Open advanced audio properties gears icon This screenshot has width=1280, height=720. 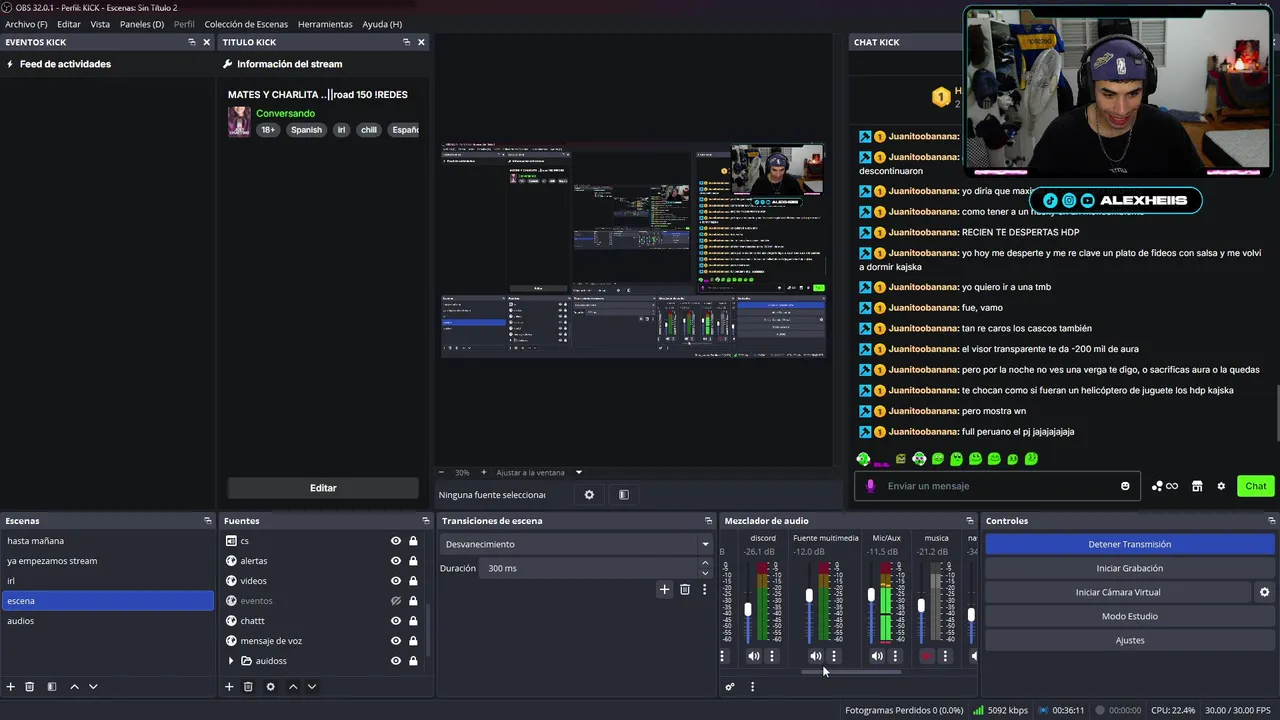pyautogui.click(x=730, y=687)
